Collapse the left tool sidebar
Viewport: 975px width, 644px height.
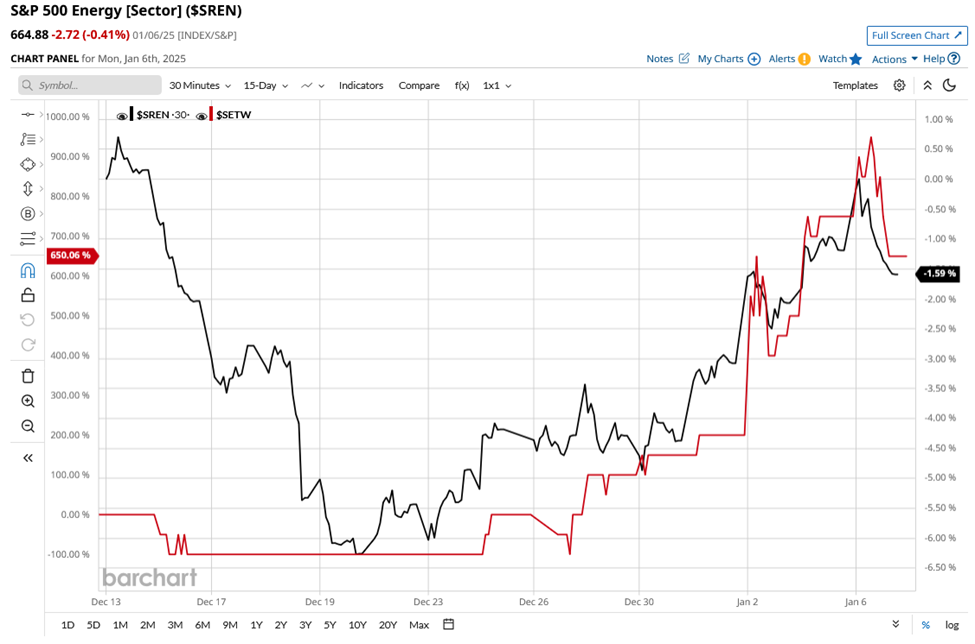28,457
